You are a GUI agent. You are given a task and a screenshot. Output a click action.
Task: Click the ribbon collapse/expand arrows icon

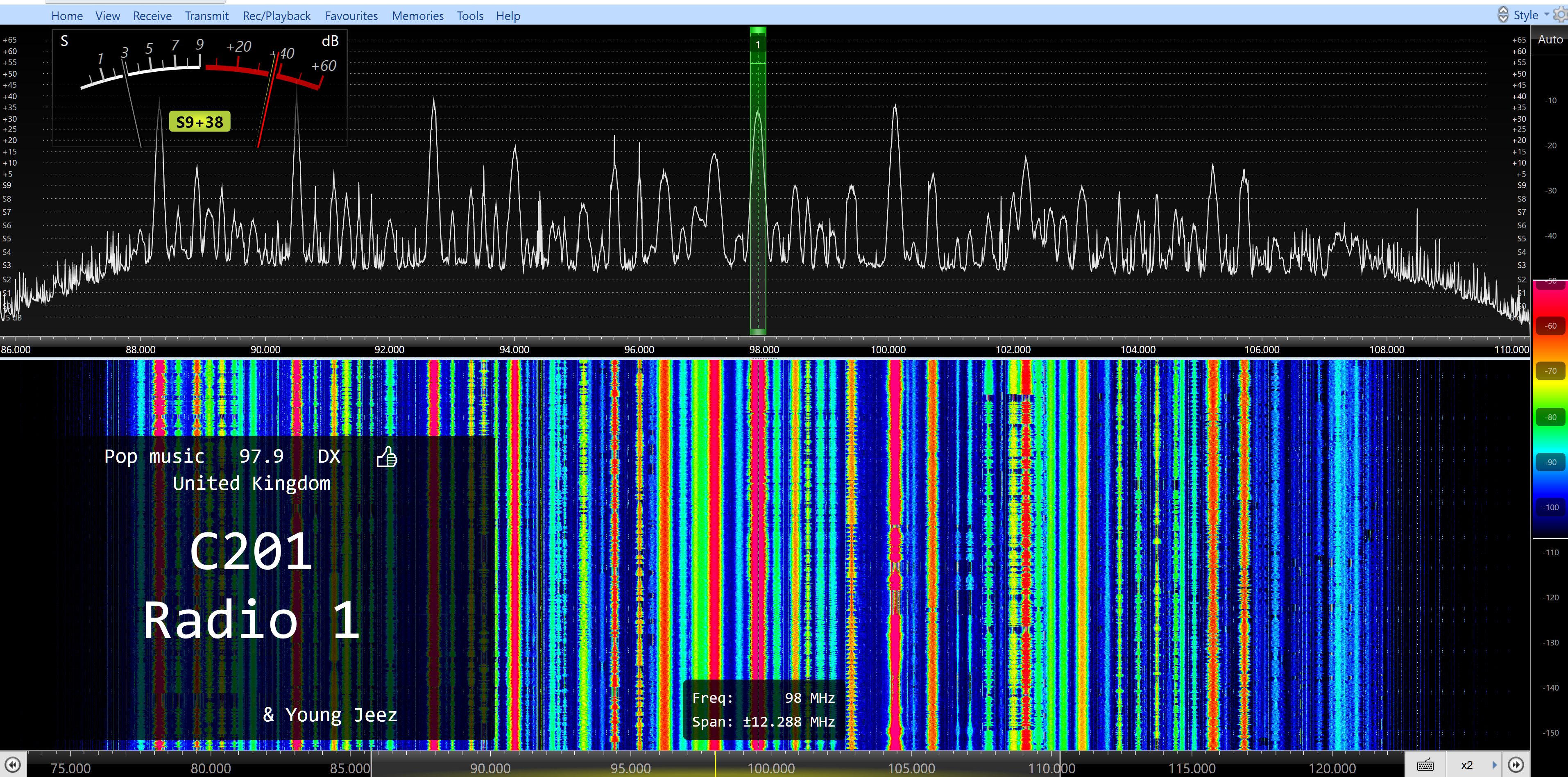[1503, 15]
